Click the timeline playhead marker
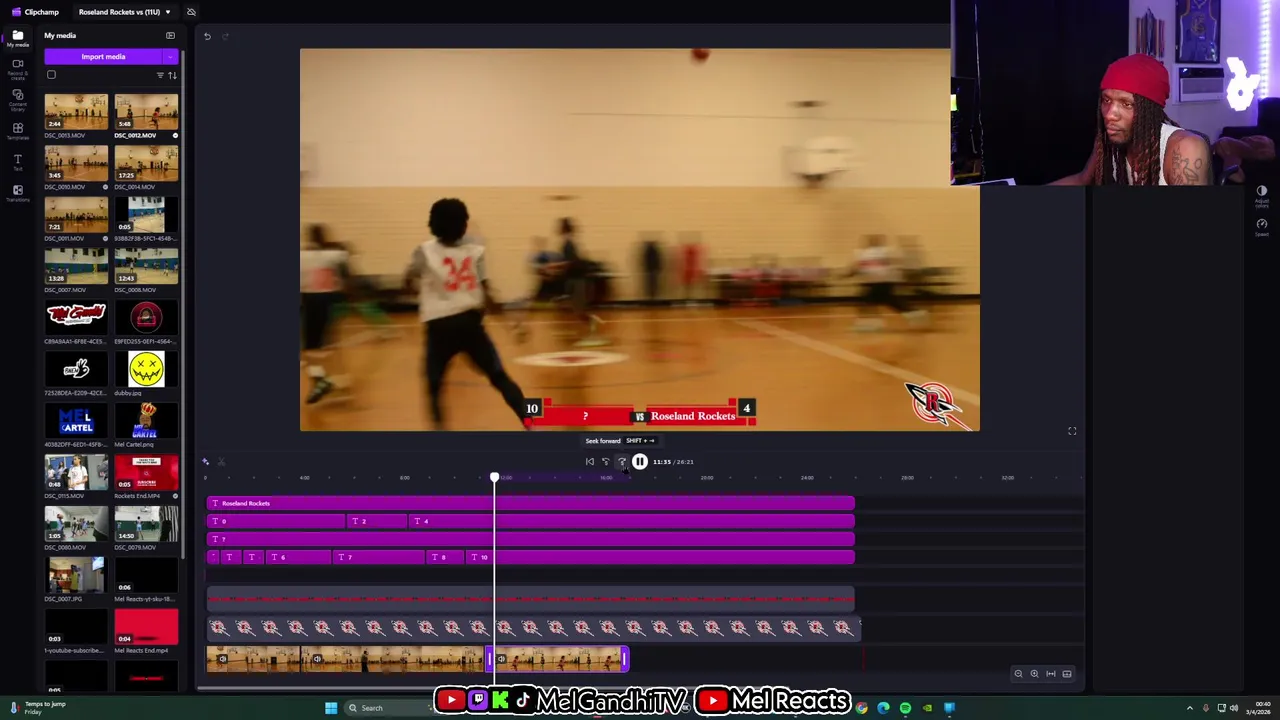This screenshot has height=720, width=1280. coord(494,477)
